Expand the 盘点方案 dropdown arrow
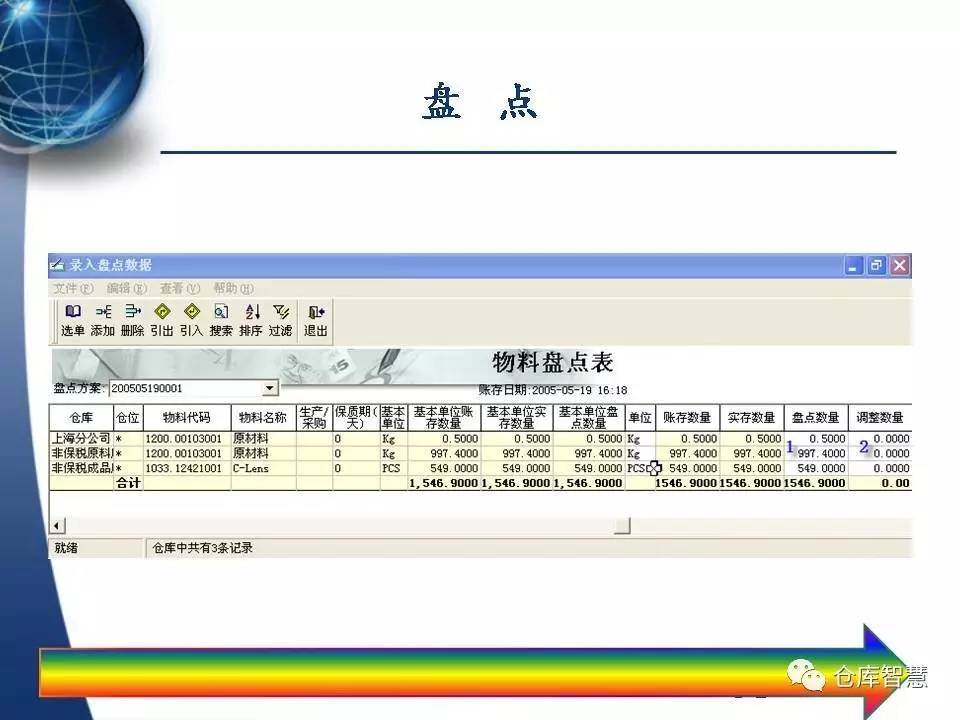The image size is (960, 720). click(270, 388)
